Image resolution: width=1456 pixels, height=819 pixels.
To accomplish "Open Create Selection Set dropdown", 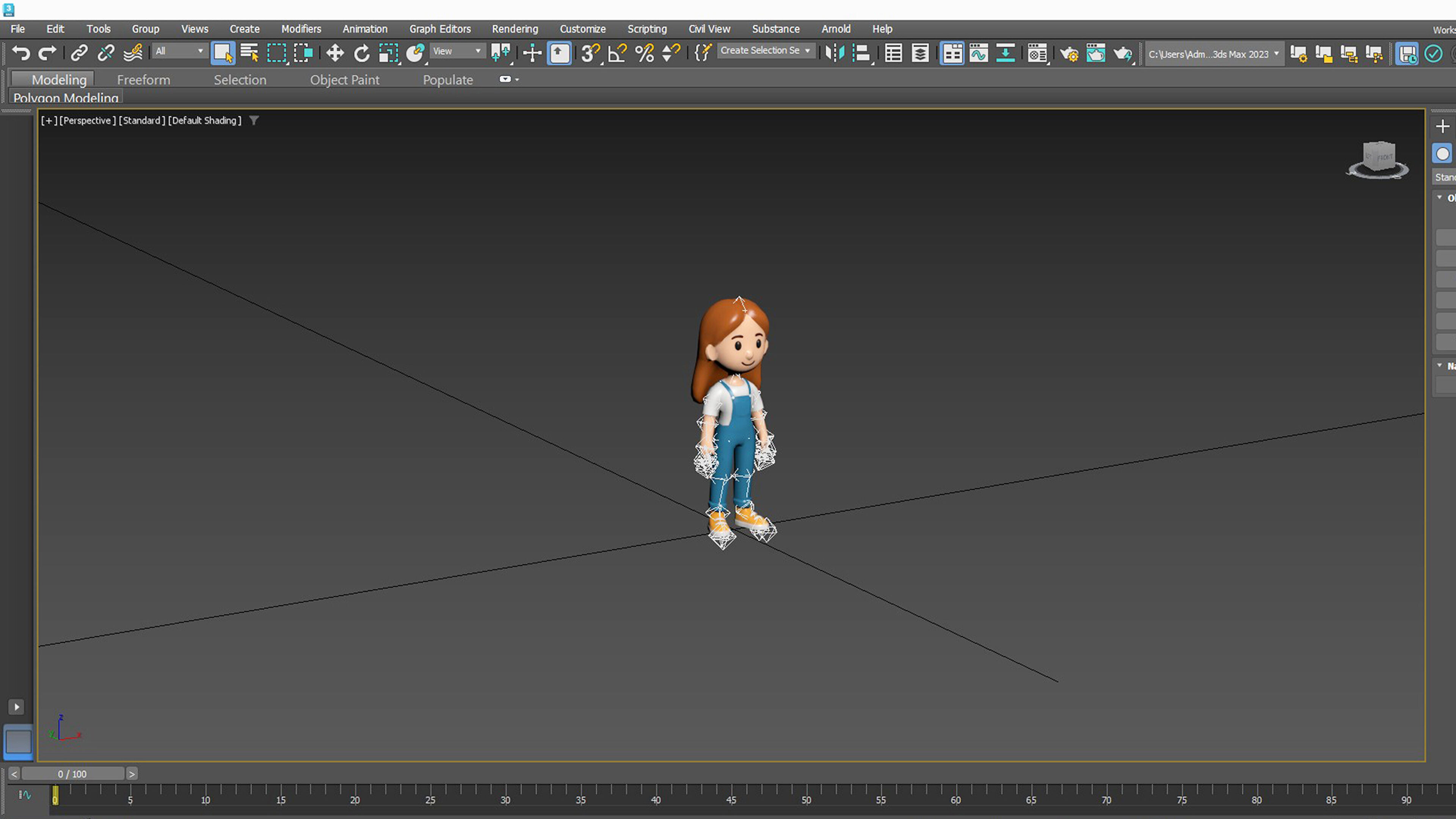I will [766, 51].
